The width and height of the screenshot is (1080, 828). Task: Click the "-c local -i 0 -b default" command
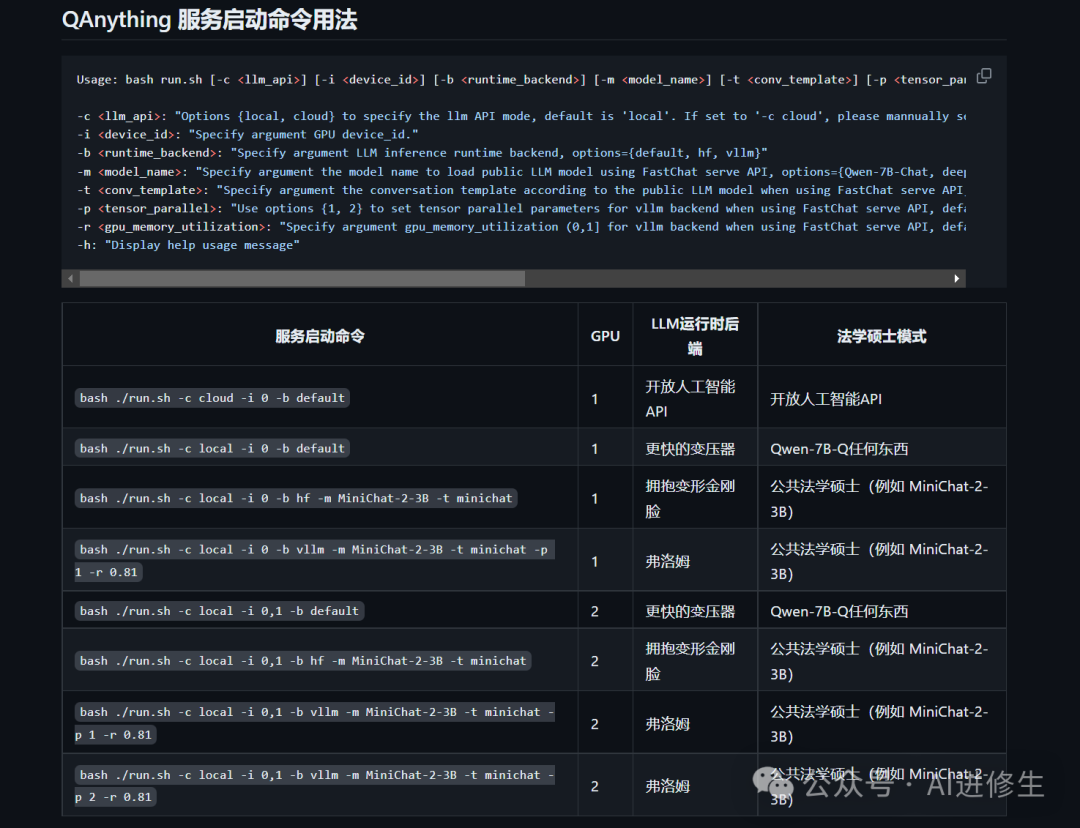point(212,448)
